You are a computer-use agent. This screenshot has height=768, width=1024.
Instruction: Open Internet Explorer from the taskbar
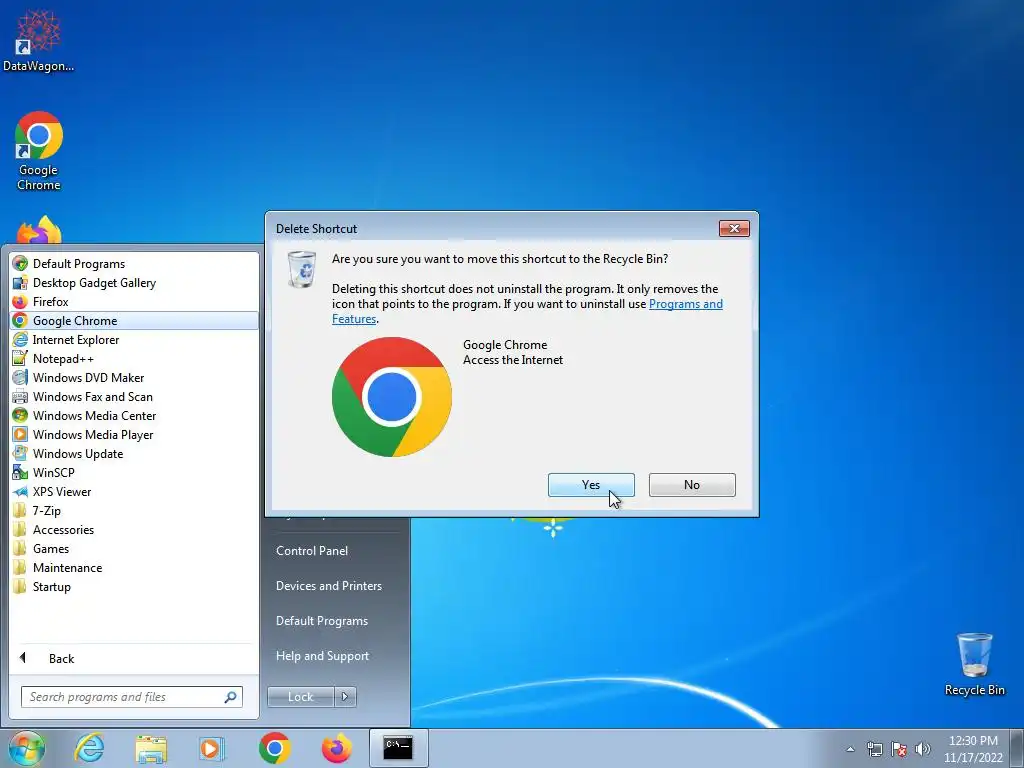point(89,748)
